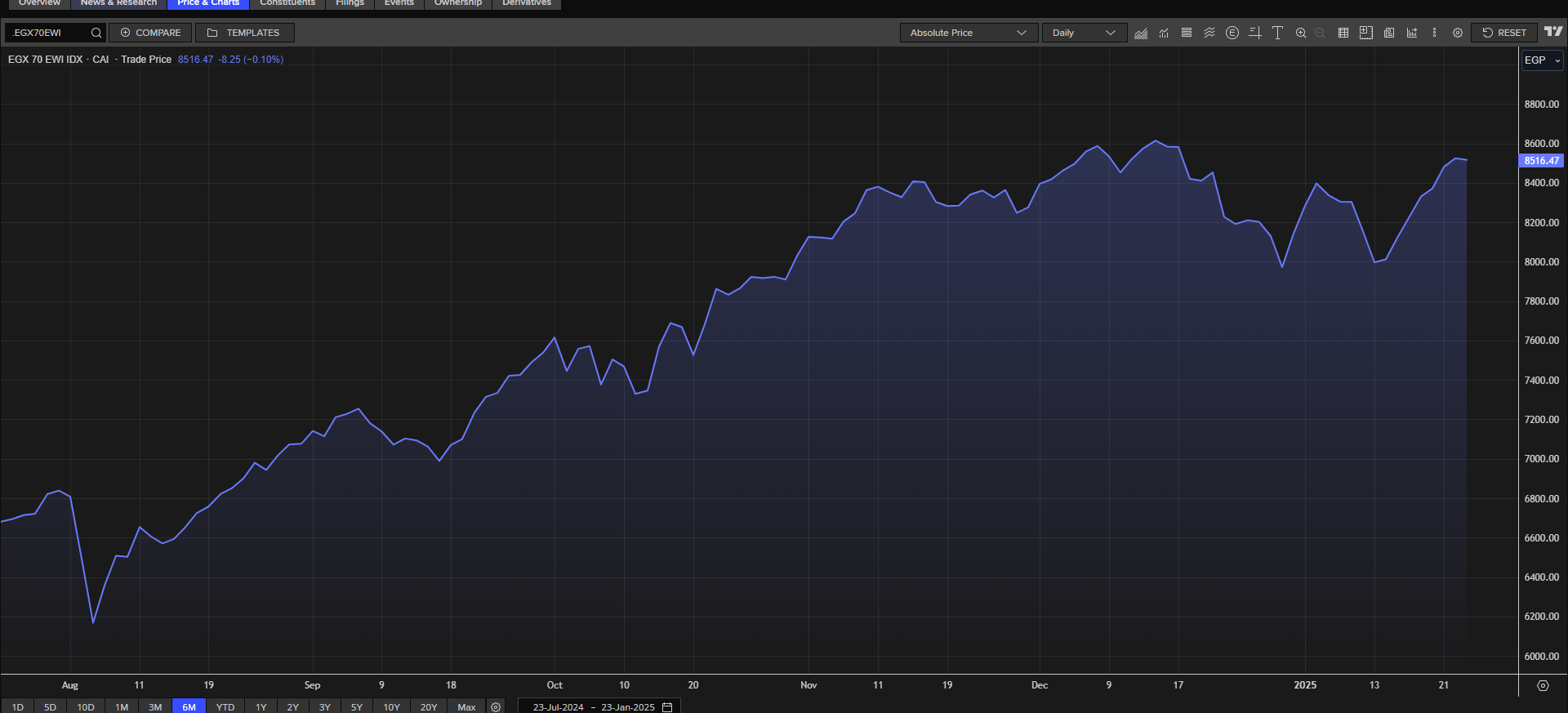The image size is (1568, 713).
Task: Expand the EGP currency dropdown
Action: tap(1542, 60)
